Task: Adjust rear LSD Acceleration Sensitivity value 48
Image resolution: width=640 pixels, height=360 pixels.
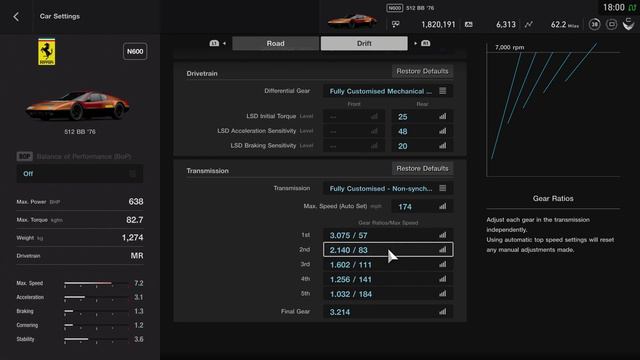Action: (422, 131)
